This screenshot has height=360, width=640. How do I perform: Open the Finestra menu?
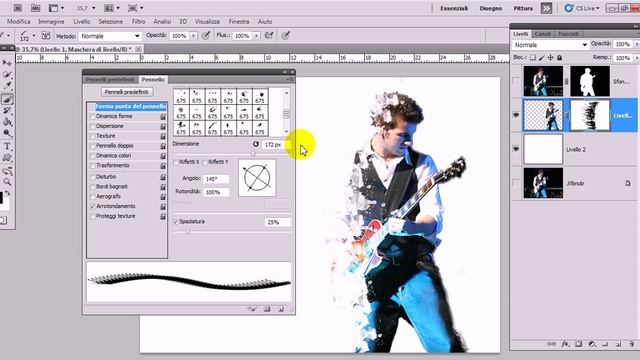(x=239, y=21)
